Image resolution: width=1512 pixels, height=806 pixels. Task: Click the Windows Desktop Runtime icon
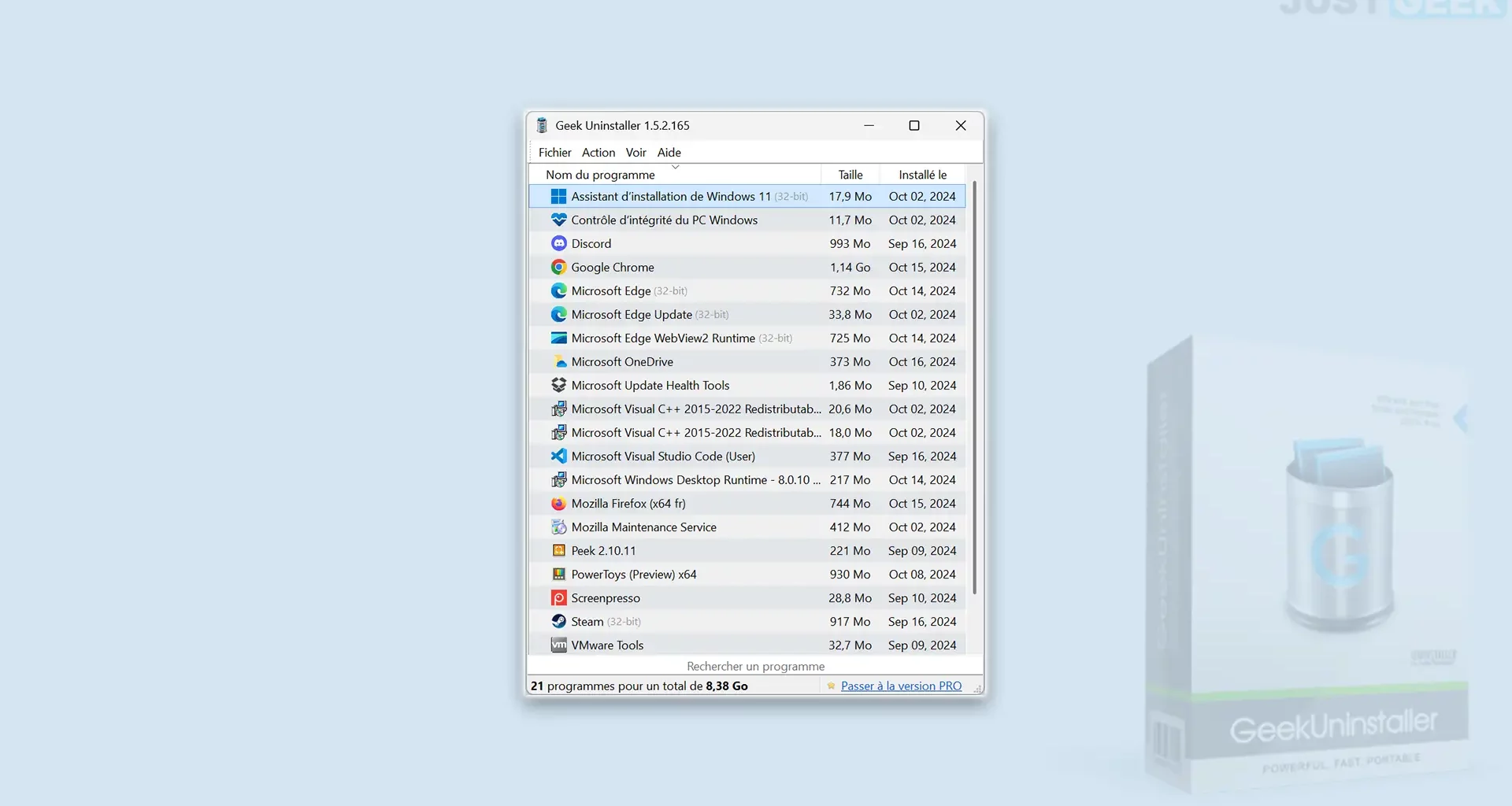[x=558, y=479]
